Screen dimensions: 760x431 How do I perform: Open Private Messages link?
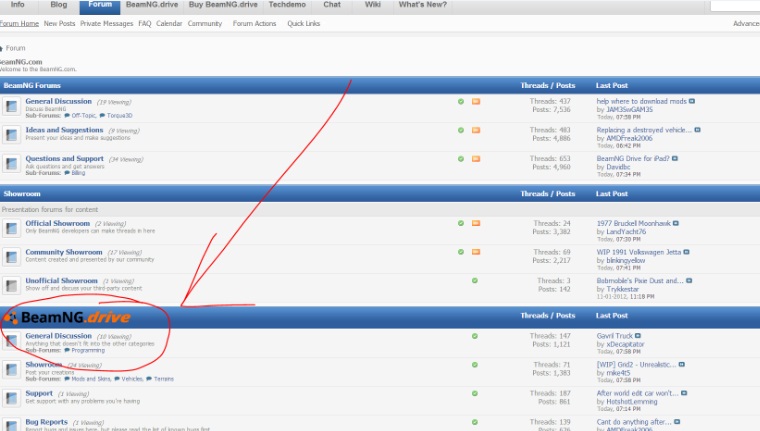pos(106,23)
